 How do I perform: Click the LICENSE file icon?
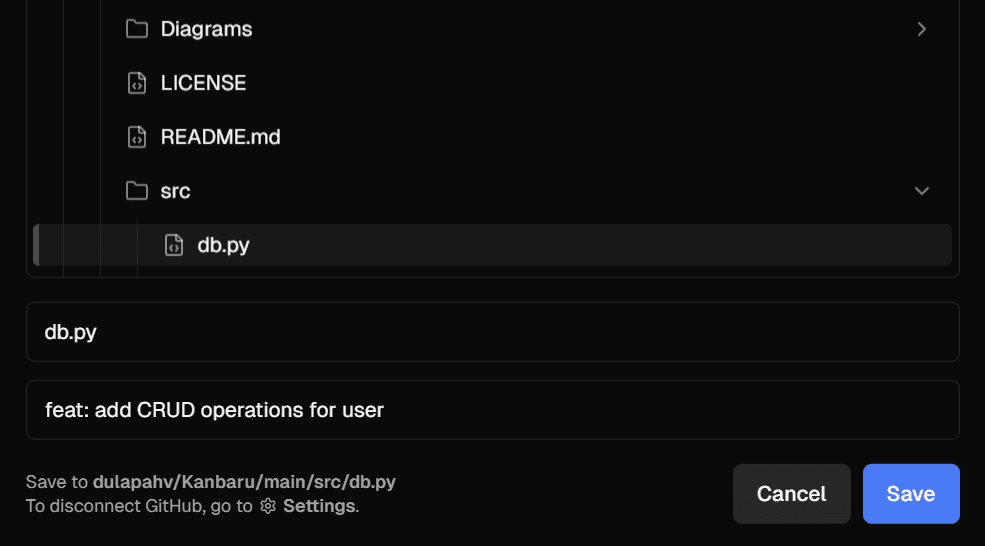(137, 83)
